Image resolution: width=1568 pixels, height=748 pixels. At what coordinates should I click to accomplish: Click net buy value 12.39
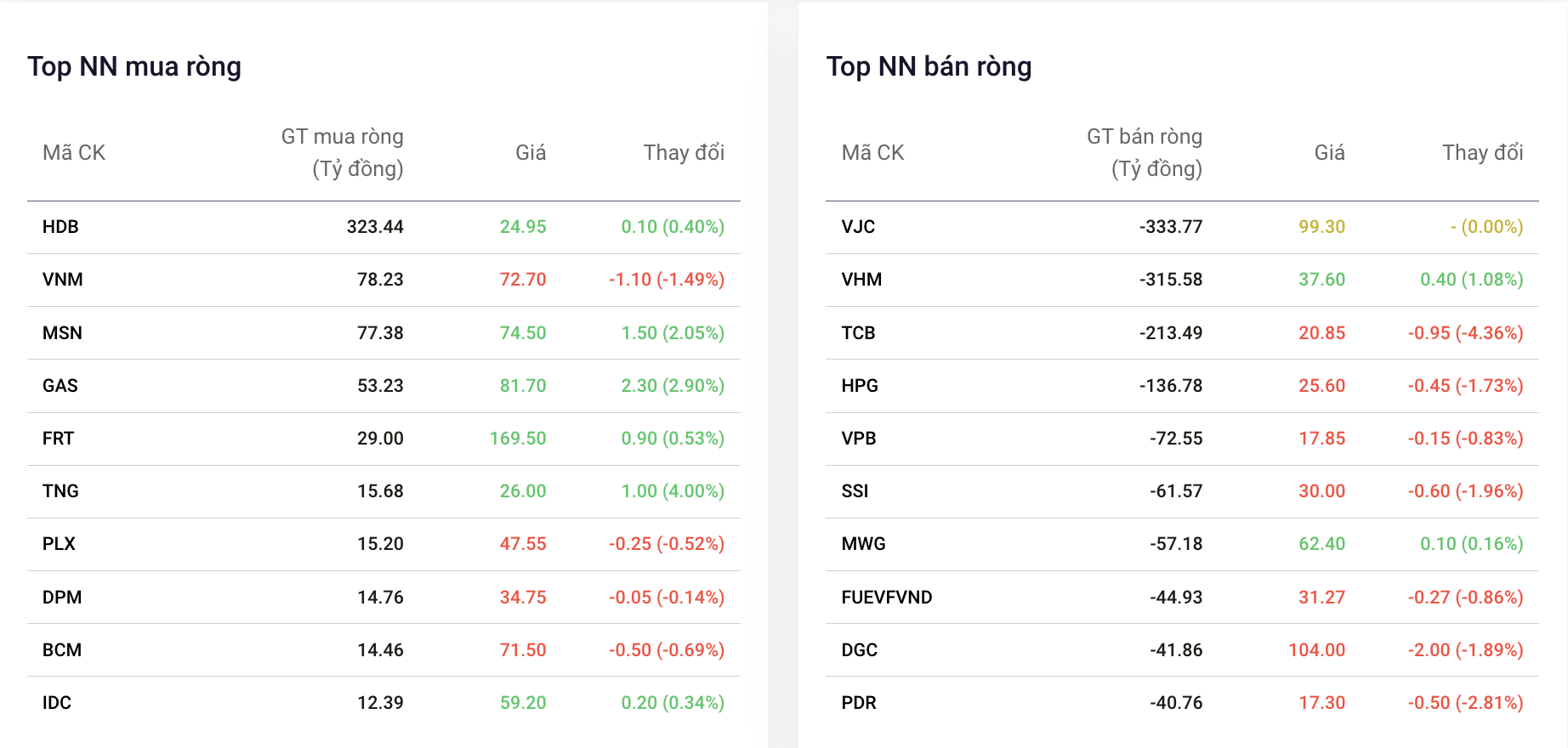pyautogui.click(x=380, y=703)
